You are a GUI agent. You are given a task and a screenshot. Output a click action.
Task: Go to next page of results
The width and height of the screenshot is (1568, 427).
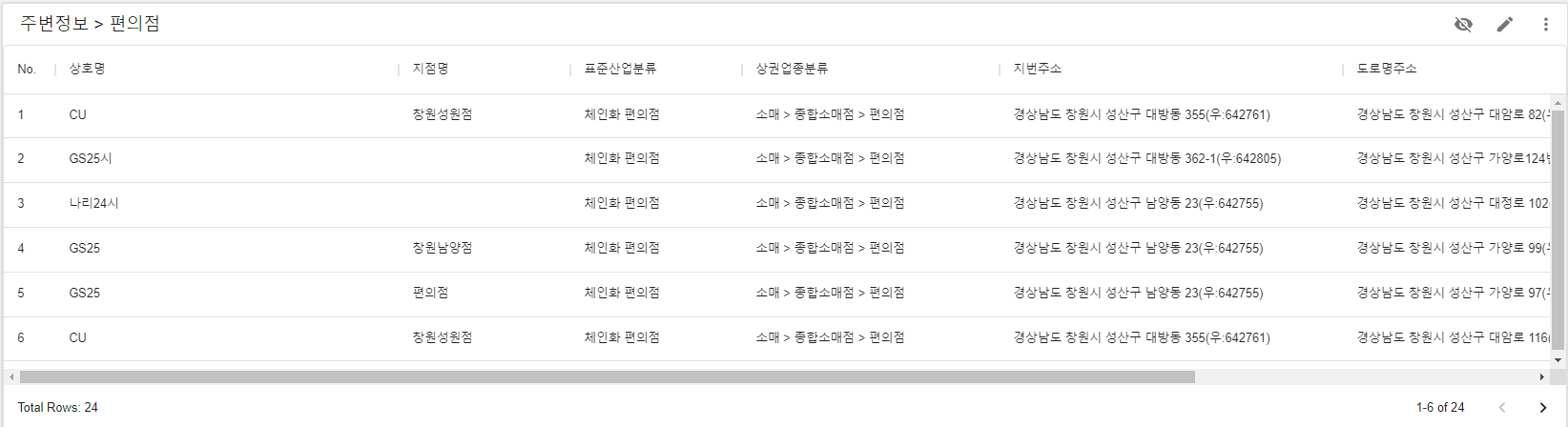1542,407
